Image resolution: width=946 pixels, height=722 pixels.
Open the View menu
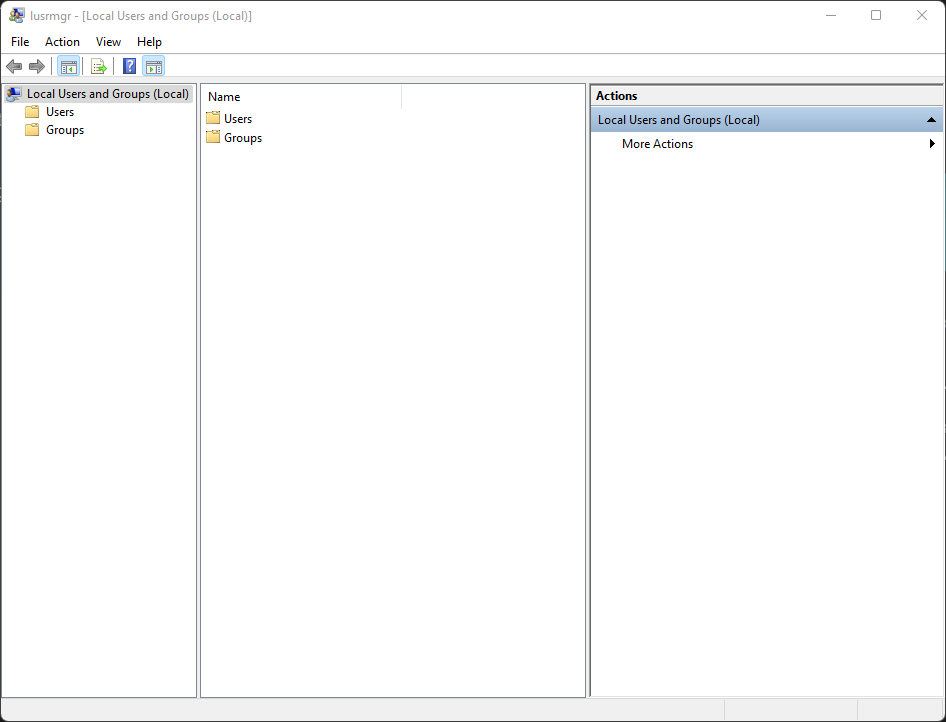[x=108, y=42]
